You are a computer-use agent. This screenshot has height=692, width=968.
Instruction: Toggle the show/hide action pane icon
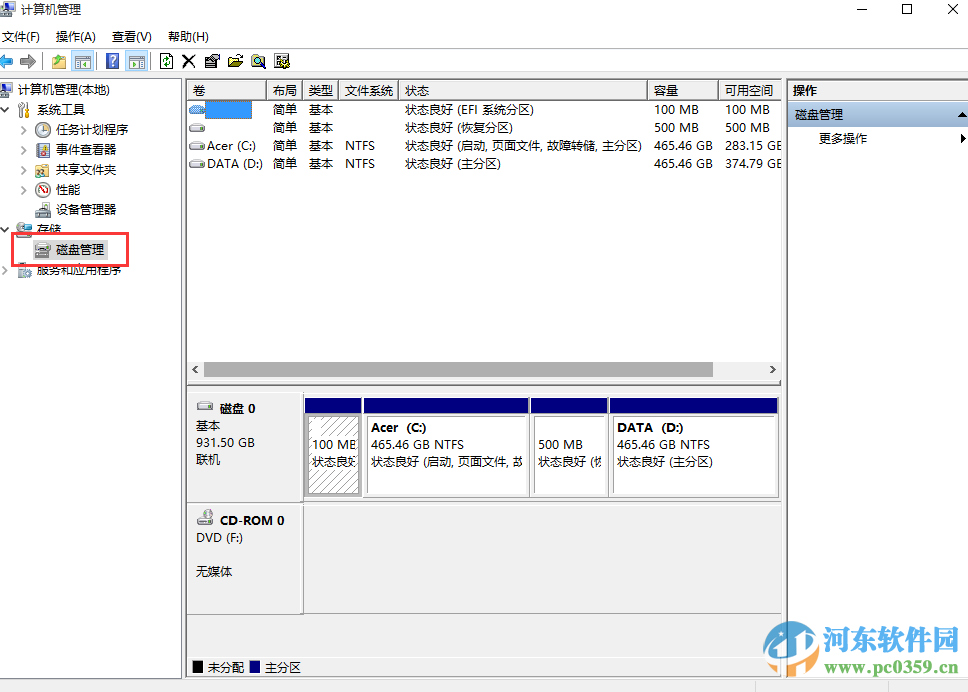[136, 60]
